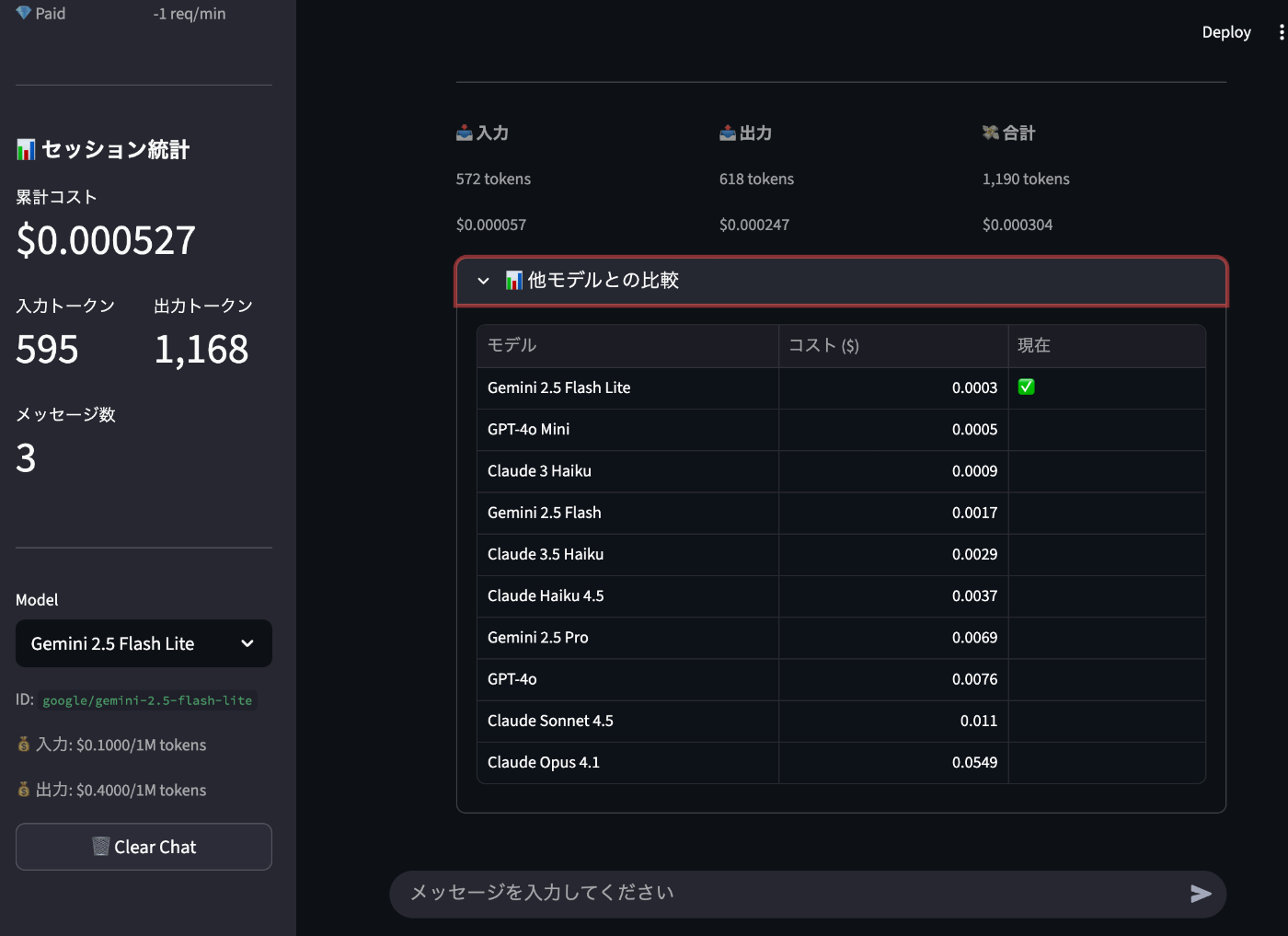This screenshot has width=1288, height=936.
Task: Select the GPT-4o cell in the table
Action: 628,679
